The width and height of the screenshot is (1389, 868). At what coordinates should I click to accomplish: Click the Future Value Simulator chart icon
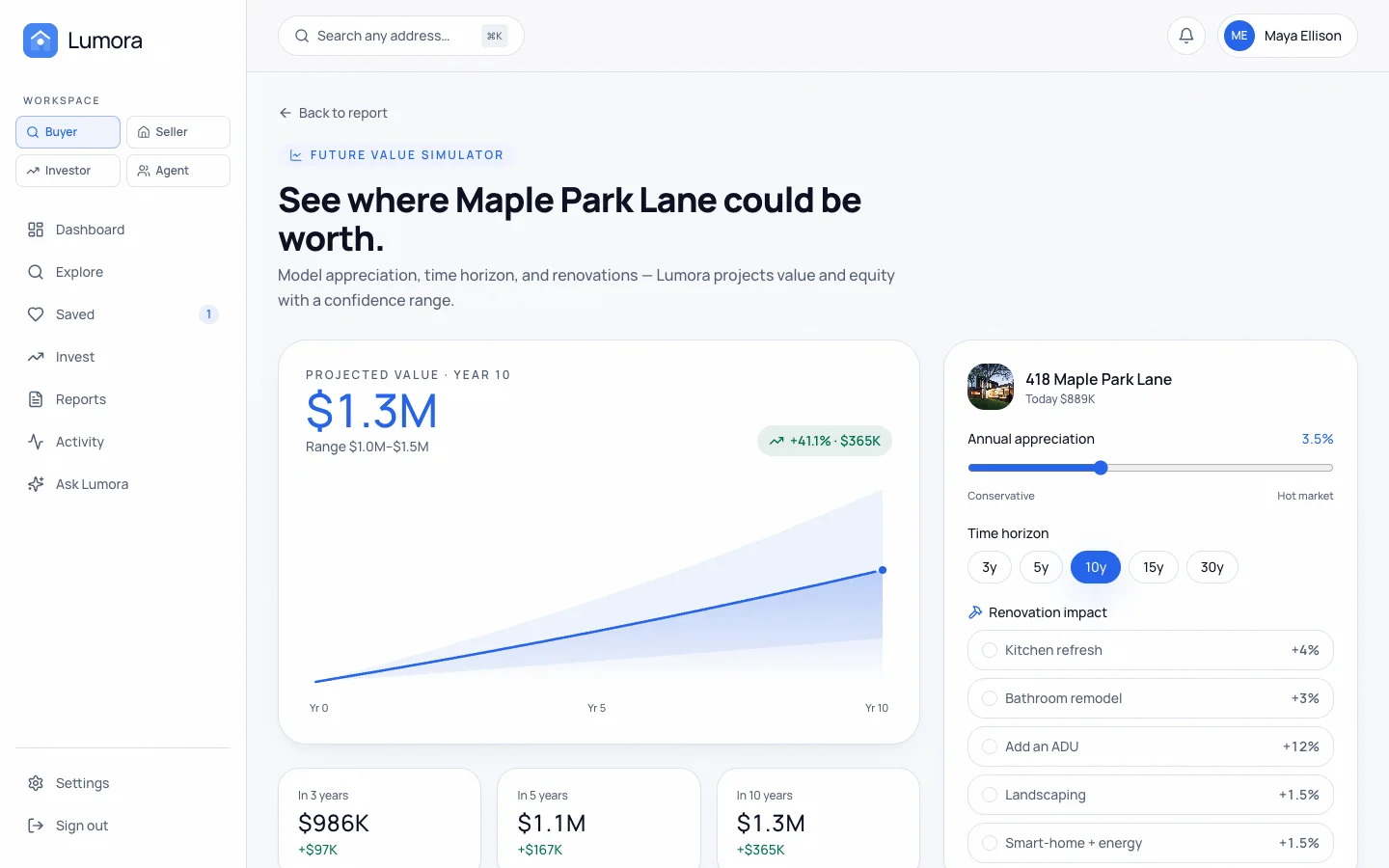[x=296, y=155]
